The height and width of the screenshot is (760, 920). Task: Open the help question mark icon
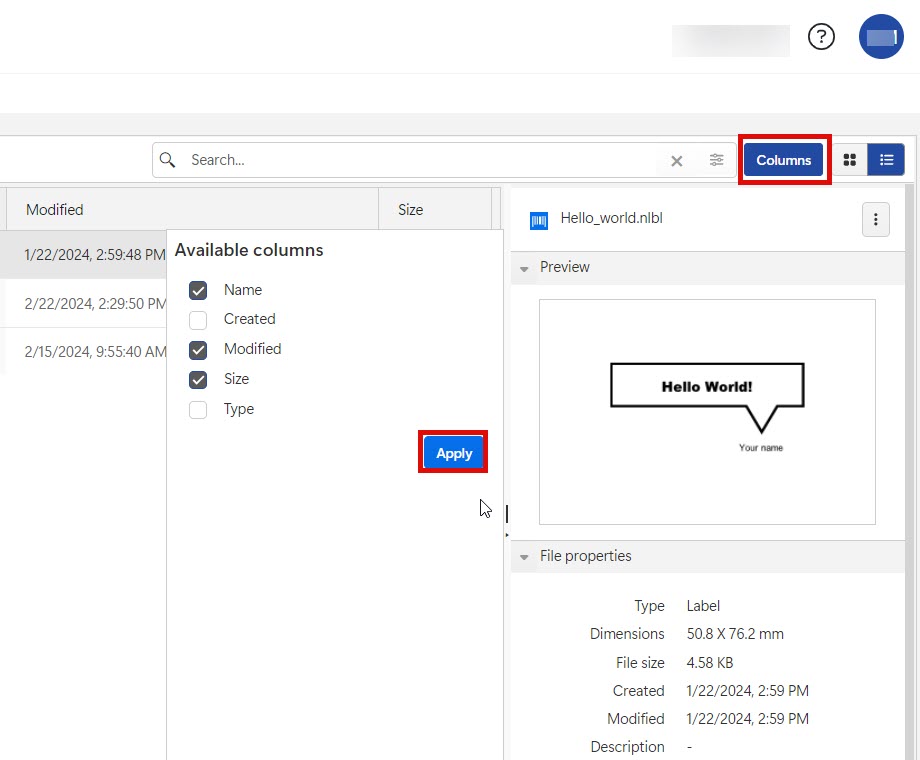(x=821, y=37)
